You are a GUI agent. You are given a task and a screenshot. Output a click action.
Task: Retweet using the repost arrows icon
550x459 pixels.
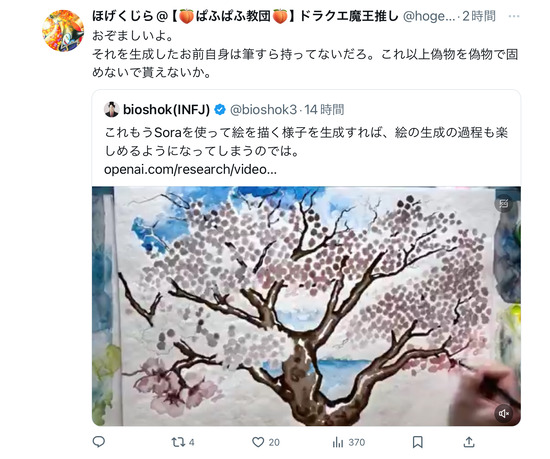point(177,442)
